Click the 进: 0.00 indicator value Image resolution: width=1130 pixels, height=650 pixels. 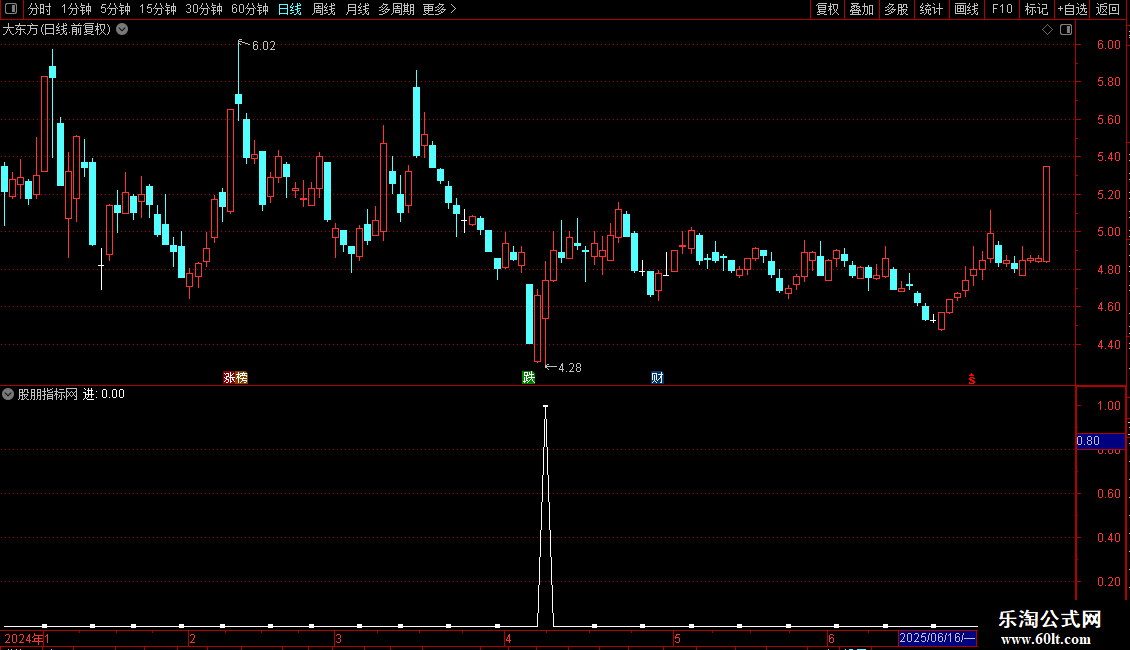(104, 394)
